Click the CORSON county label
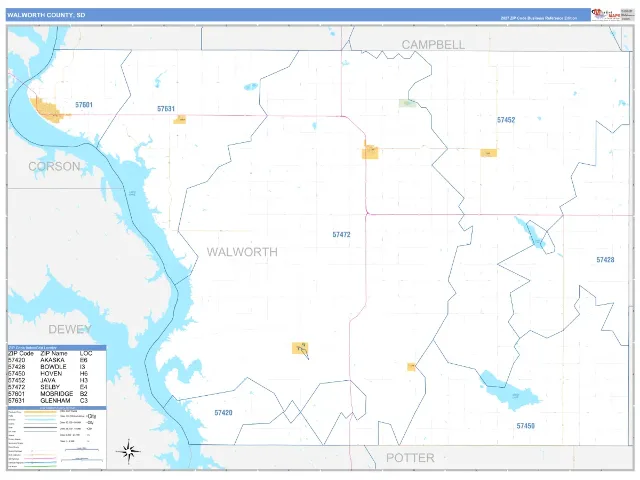 click(x=54, y=166)
